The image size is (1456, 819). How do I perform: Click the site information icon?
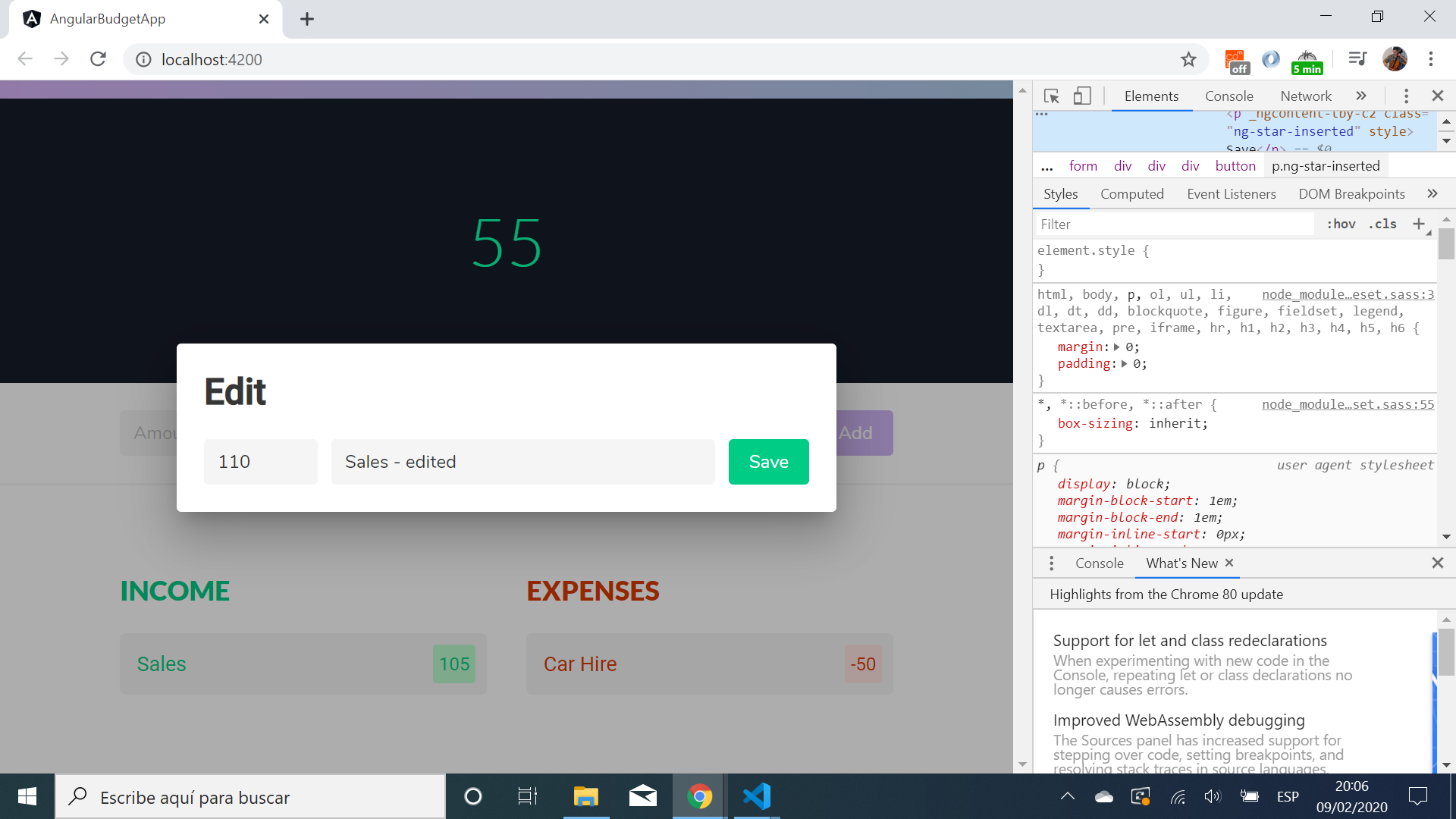click(x=143, y=60)
